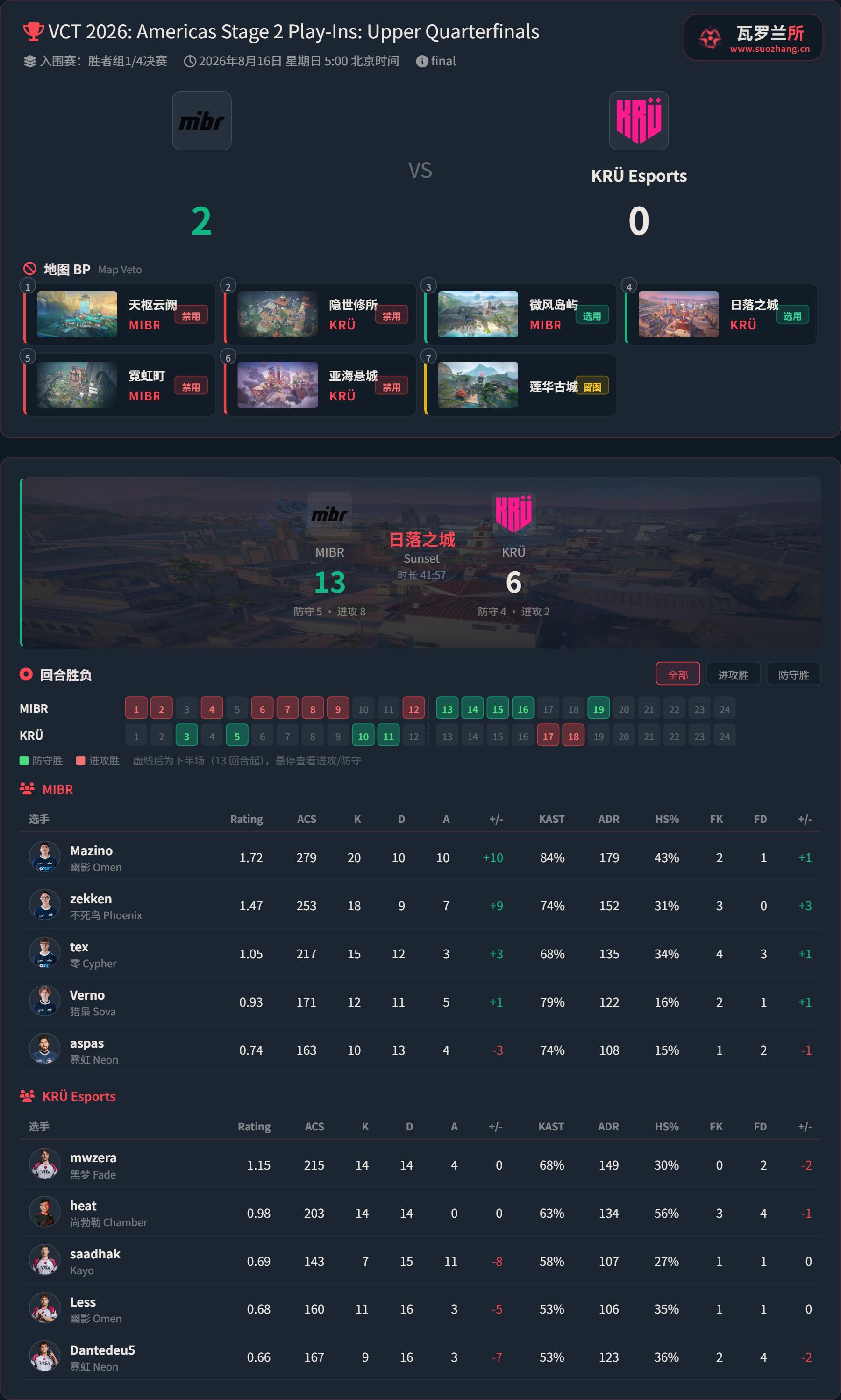Click the KRÜ logo in the Sunset map banner
841x1400 pixels.
tap(513, 514)
